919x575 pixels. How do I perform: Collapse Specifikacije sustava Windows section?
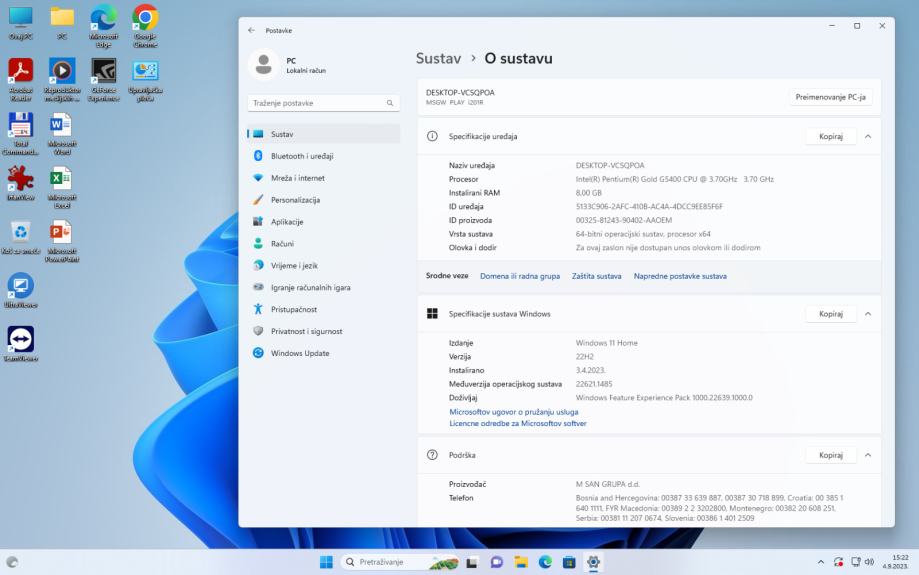[867, 314]
